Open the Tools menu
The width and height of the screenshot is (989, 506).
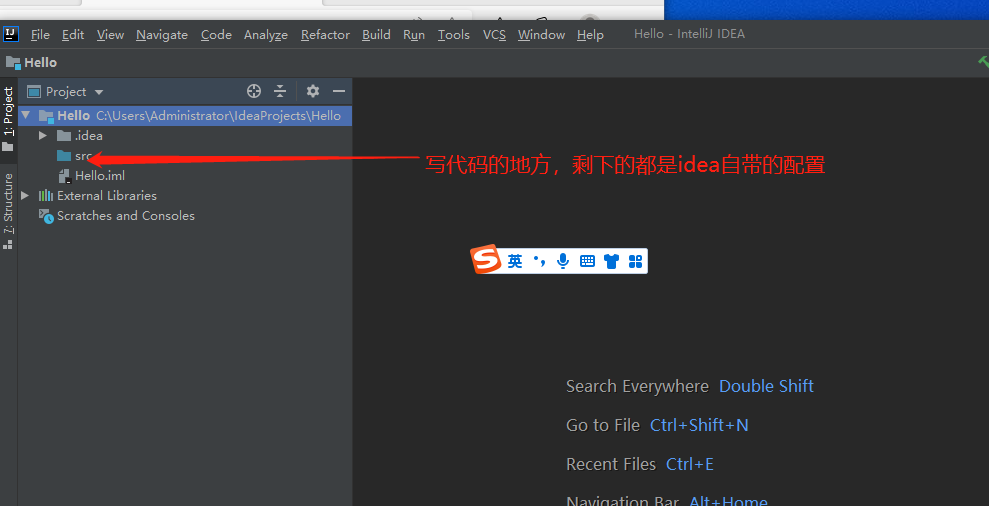tap(454, 35)
